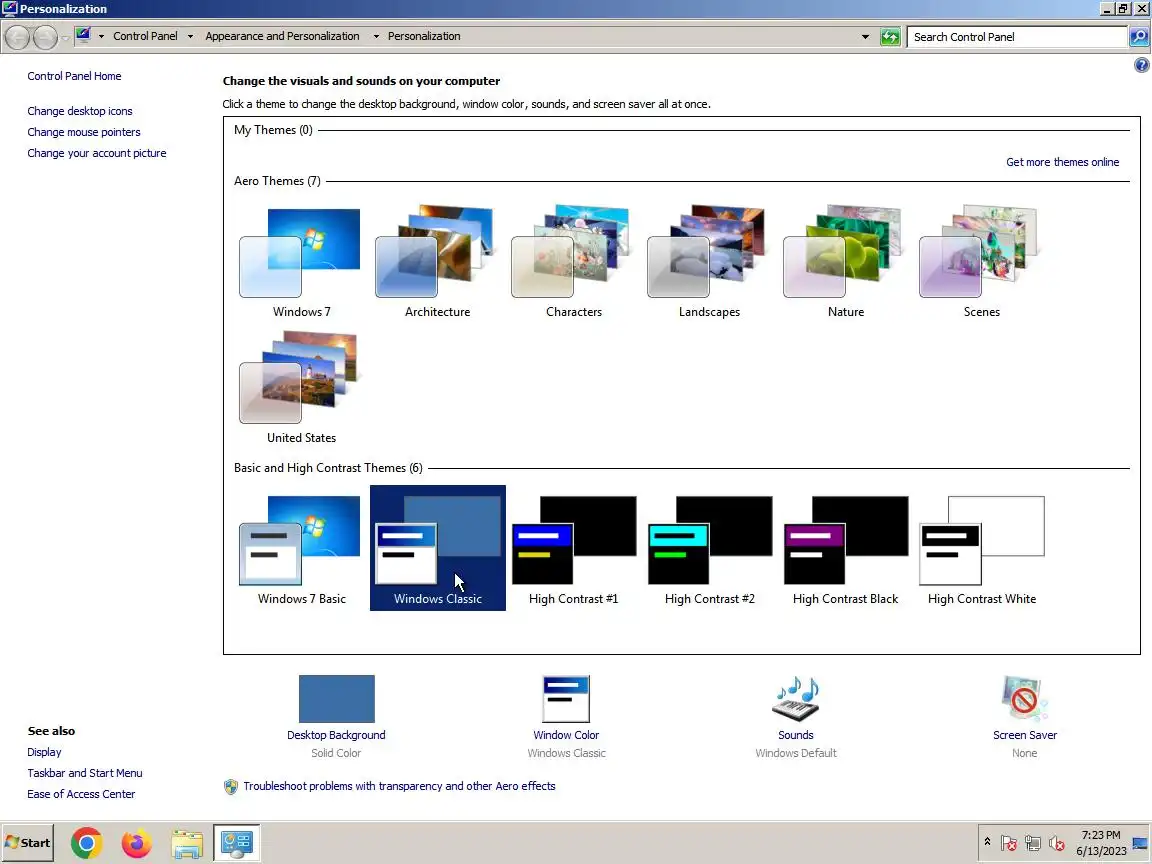Open the Start menu

(x=28, y=843)
